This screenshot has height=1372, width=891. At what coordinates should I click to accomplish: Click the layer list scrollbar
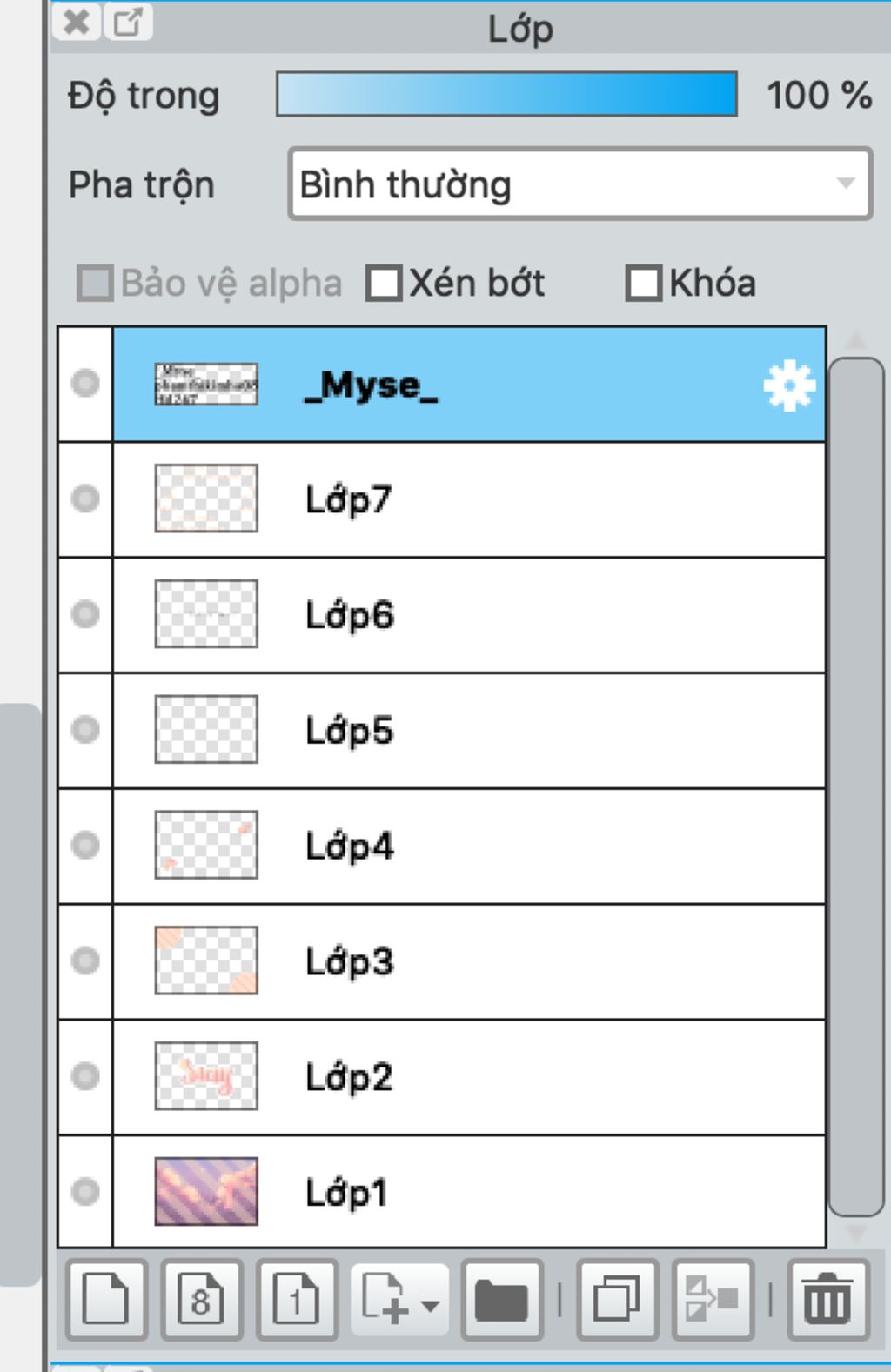(856, 783)
